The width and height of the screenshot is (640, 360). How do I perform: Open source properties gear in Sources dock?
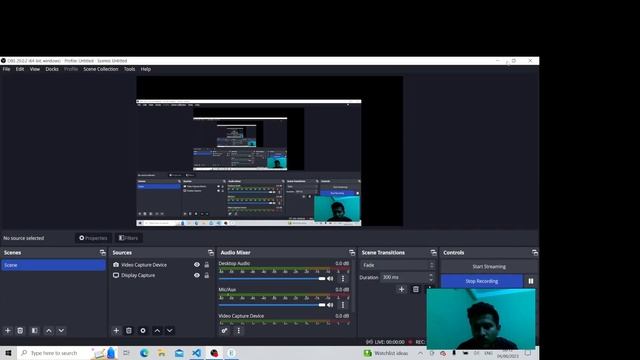coord(143,331)
